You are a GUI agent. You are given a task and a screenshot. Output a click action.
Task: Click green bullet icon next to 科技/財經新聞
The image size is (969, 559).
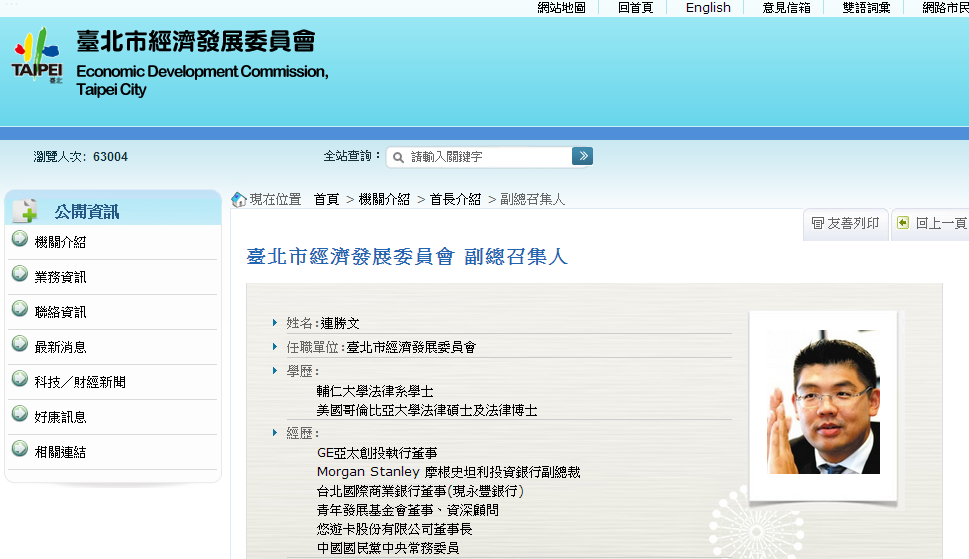point(20,378)
